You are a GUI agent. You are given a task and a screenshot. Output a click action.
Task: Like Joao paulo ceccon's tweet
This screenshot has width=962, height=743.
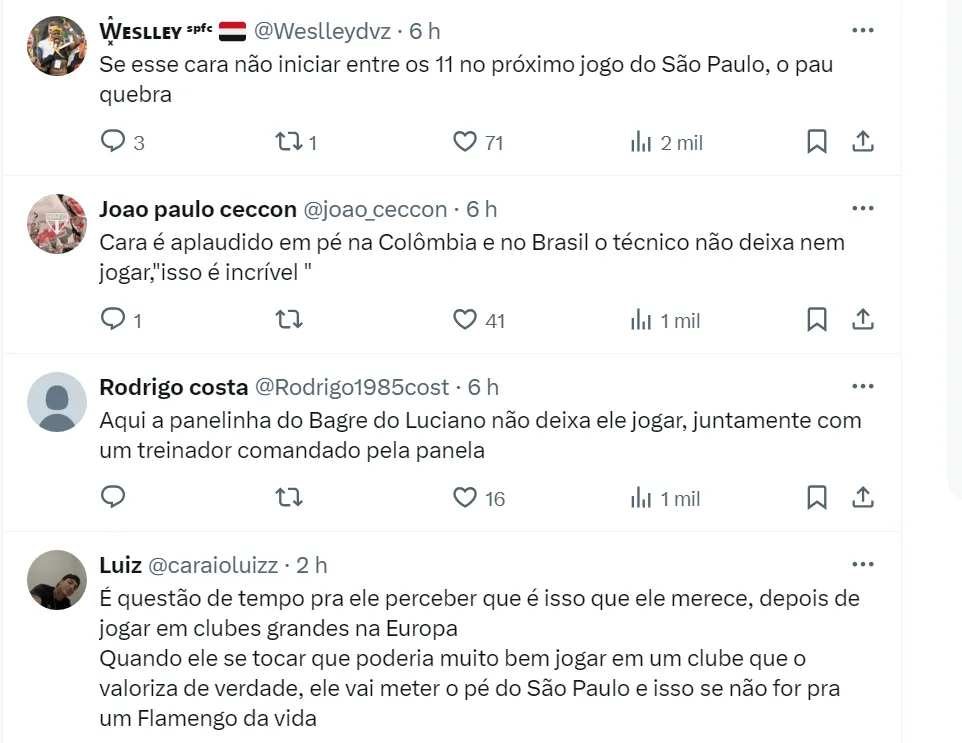coord(465,320)
